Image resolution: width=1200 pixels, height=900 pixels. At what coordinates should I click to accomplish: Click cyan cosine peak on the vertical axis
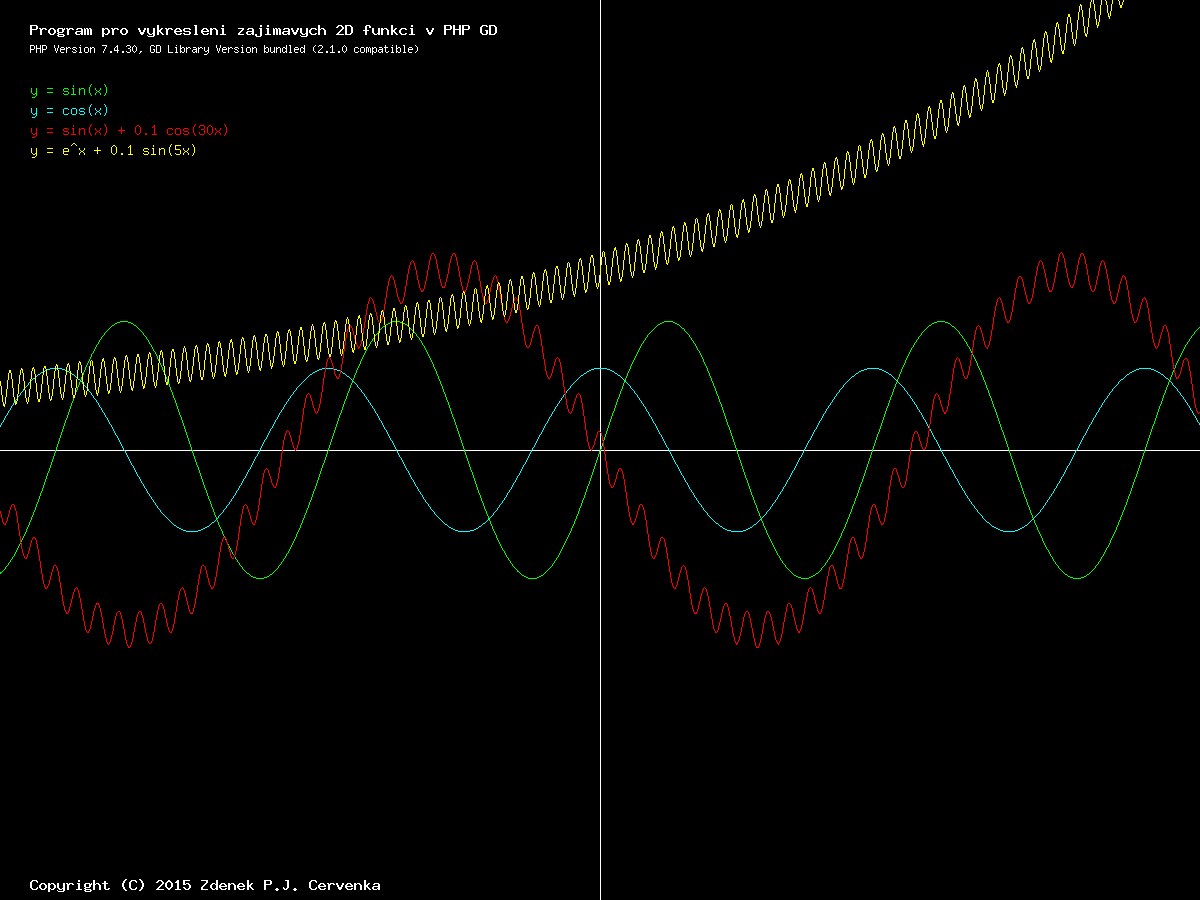[x=600, y=369]
